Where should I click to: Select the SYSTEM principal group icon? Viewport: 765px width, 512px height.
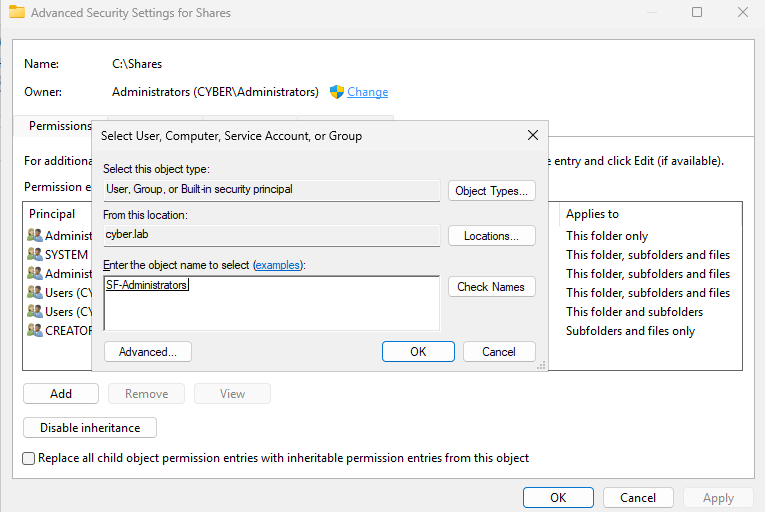[35, 255]
